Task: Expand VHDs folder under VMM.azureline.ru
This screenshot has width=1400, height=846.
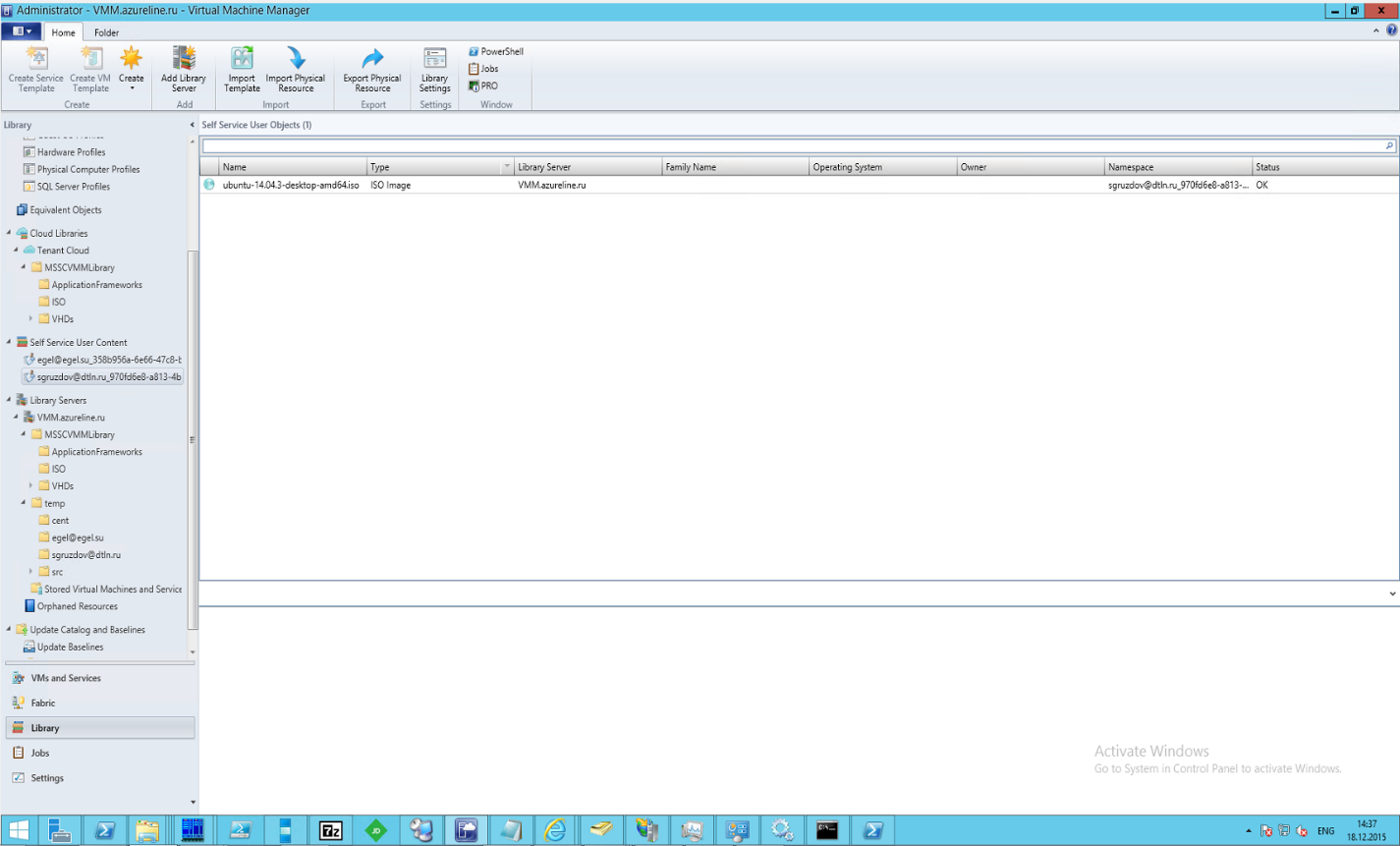Action: [x=30, y=486]
